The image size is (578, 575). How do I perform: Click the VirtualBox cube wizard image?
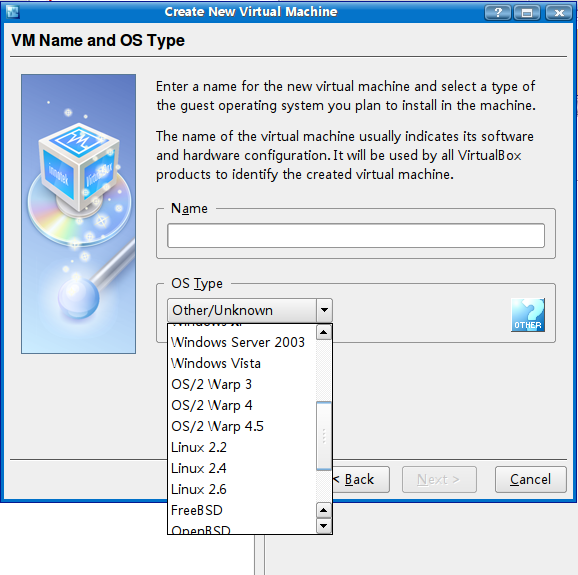pos(79,214)
